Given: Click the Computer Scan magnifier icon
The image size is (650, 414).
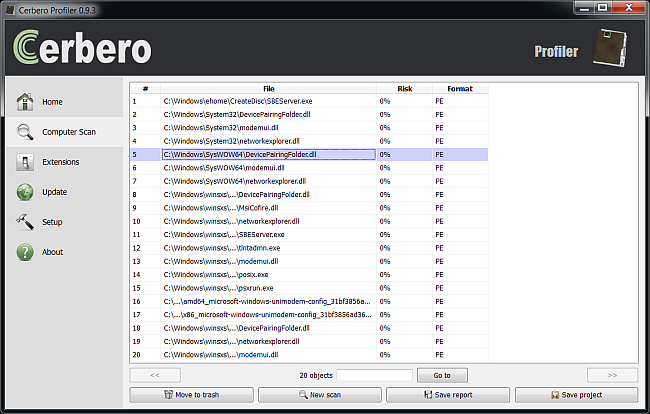Looking at the screenshot, I should point(25,132).
